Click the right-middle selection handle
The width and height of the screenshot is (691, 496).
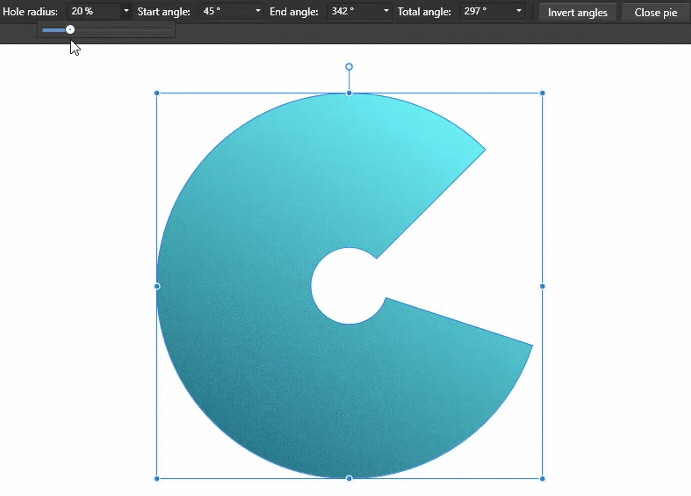[x=542, y=286]
